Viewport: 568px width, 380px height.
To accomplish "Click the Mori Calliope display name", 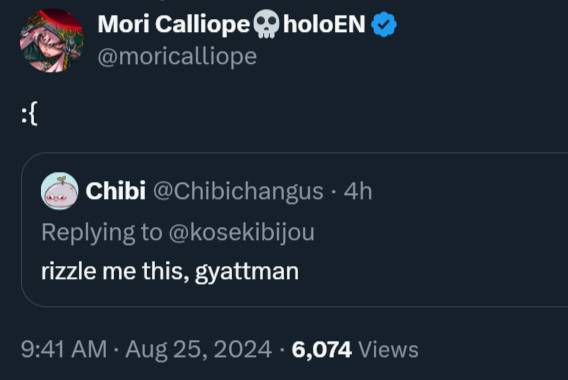I will pos(174,25).
